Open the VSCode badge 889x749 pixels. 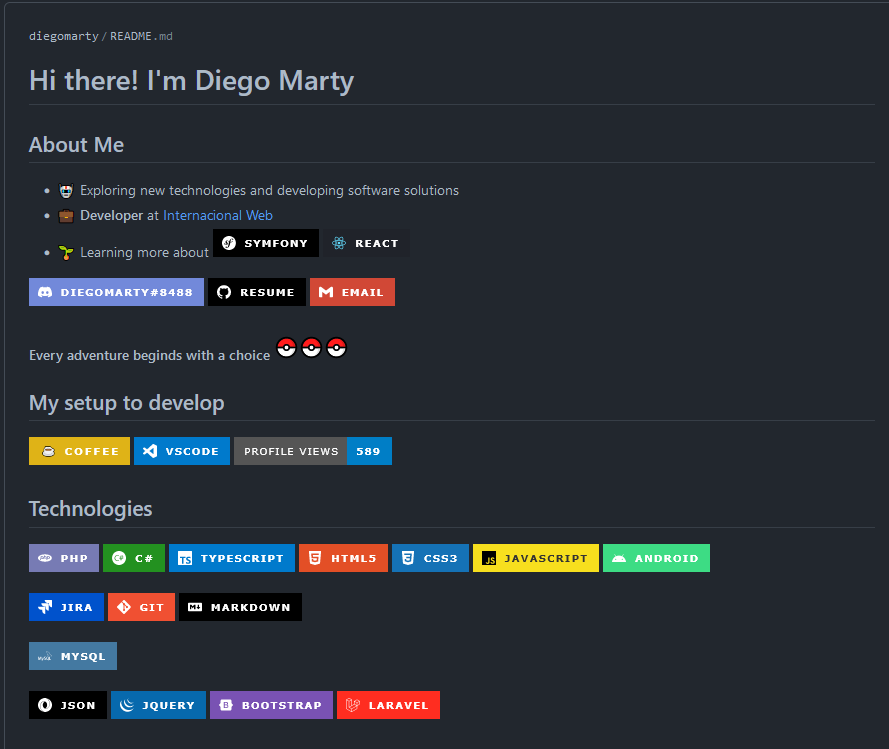pyautogui.click(x=181, y=451)
